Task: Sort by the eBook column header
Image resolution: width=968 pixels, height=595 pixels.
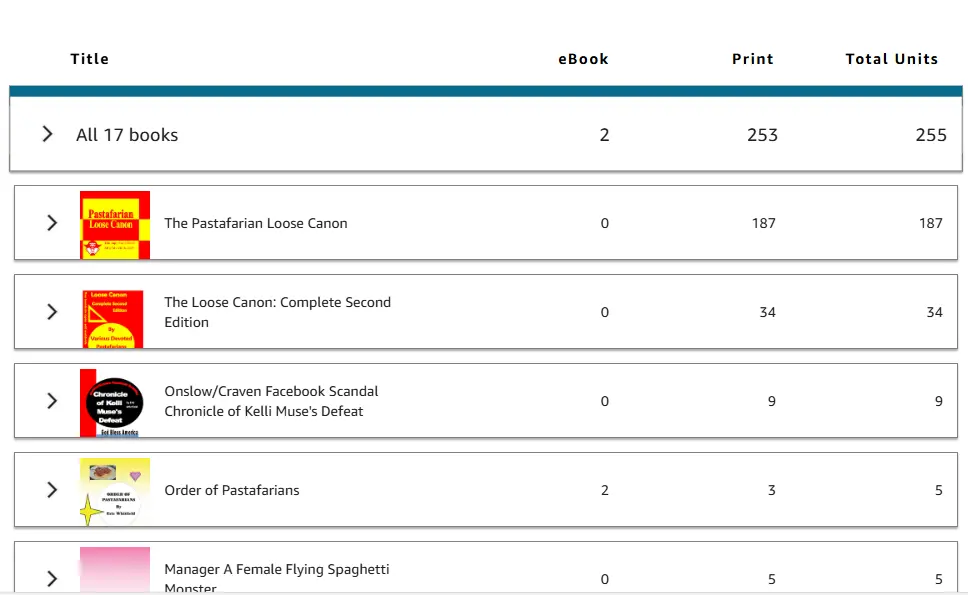Action: (x=583, y=59)
